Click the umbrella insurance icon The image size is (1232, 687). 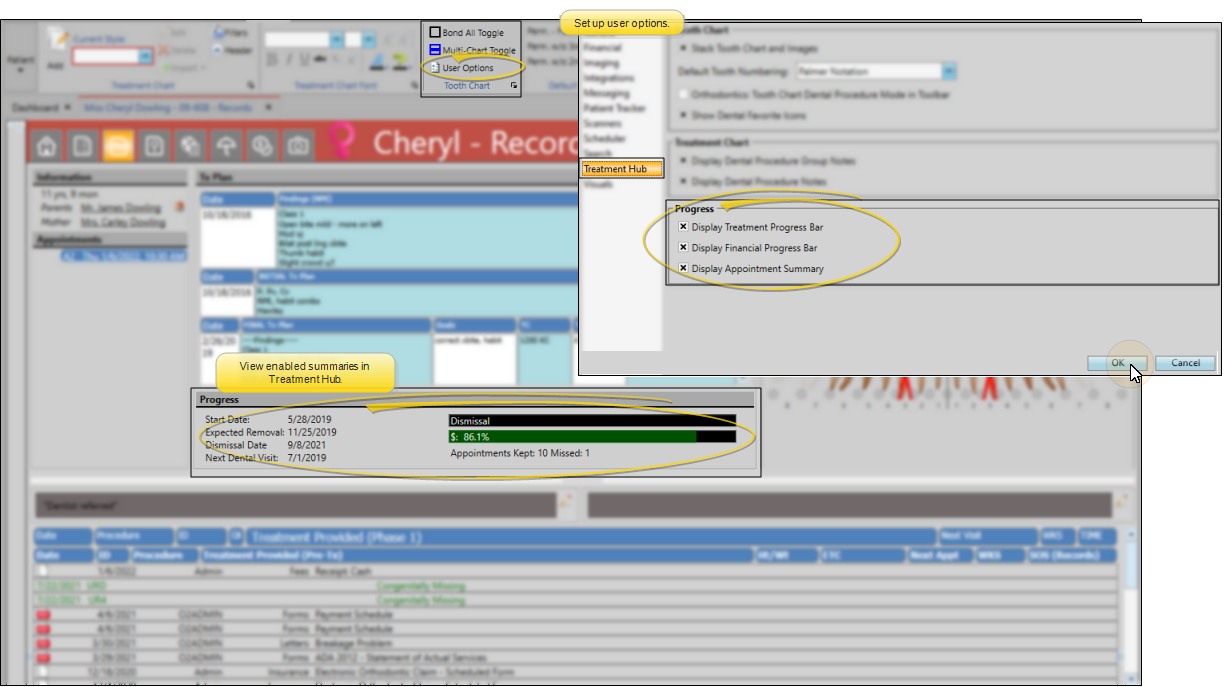(x=227, y=146)
